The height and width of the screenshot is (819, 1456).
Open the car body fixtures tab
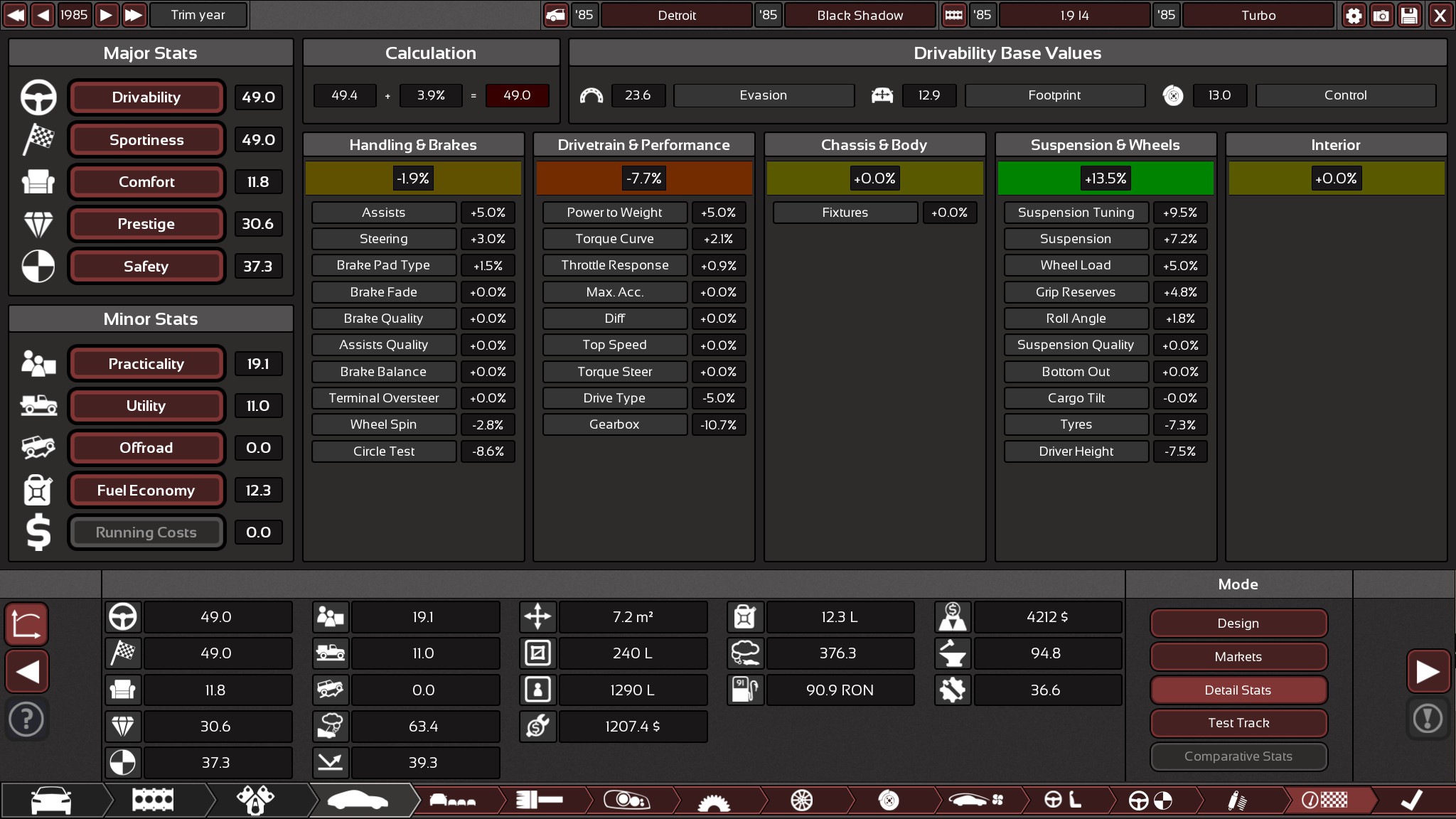452,801
